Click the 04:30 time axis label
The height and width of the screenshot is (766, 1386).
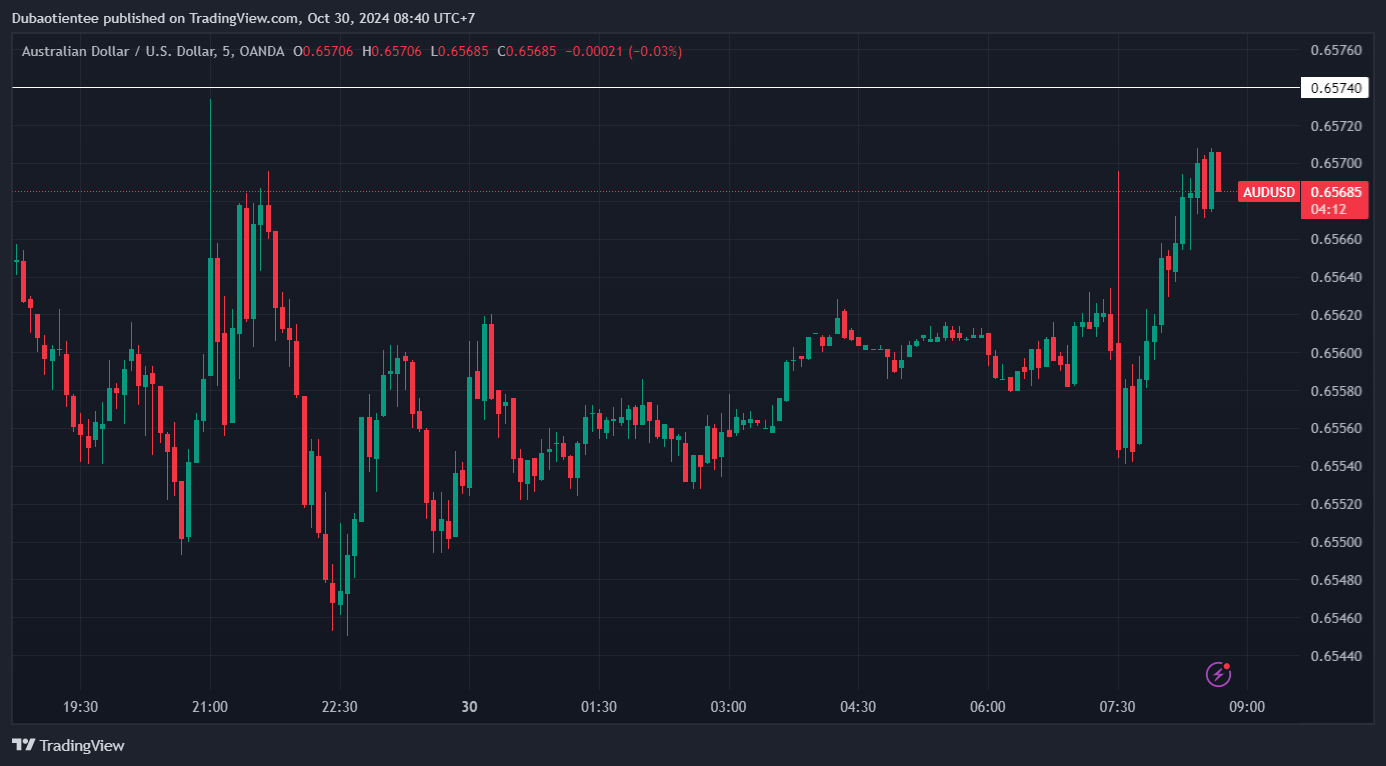[x=858, y=707]
